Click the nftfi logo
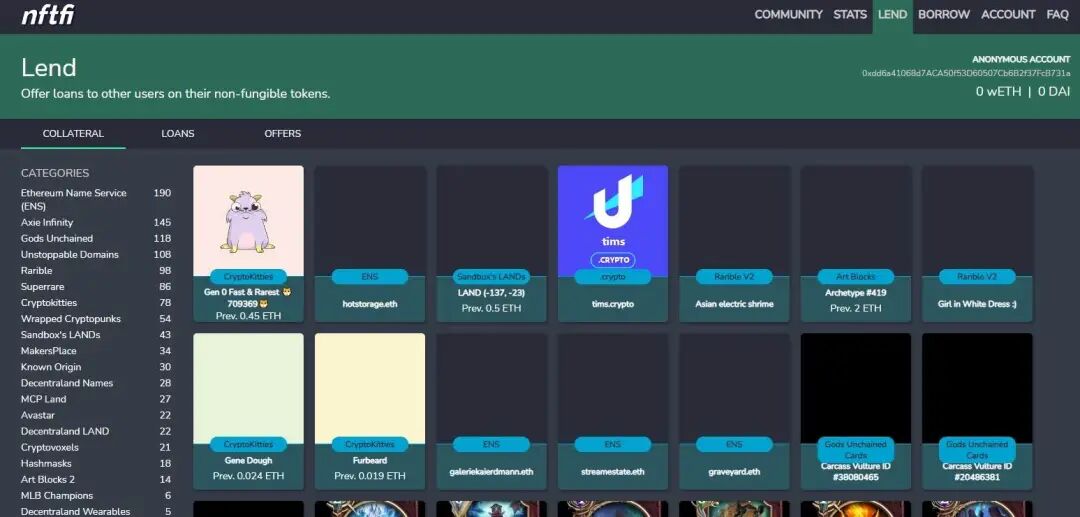This screenshot has width=1080, height=517. (48, 14)
